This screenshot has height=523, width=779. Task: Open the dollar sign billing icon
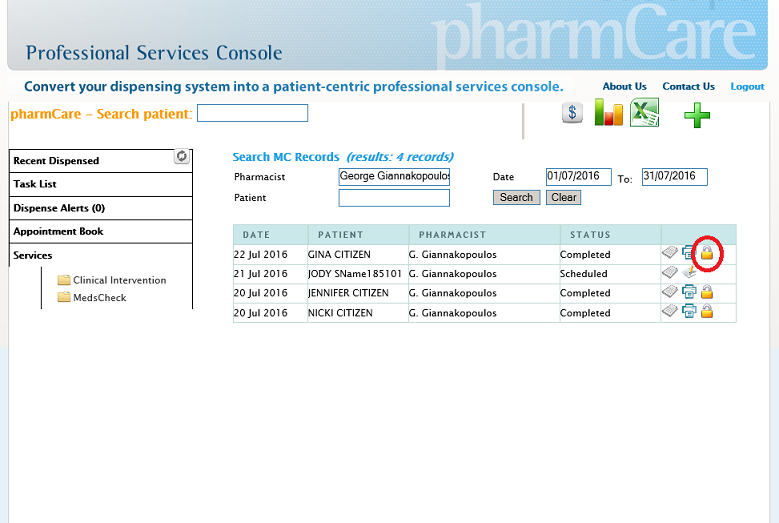(572, 113)
